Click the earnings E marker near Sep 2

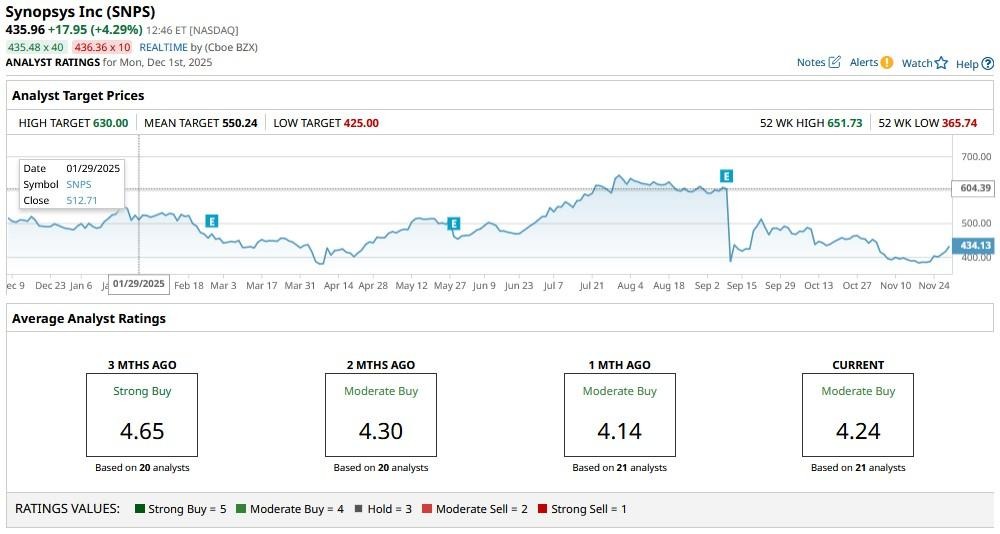coord(726,176)
